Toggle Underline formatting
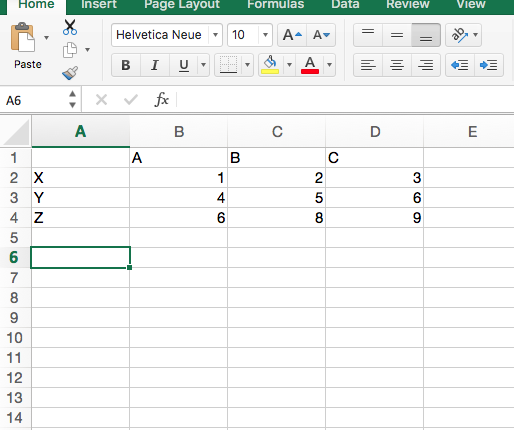The height and width of the screenshot is (430, 514). [x=184, y=65]
